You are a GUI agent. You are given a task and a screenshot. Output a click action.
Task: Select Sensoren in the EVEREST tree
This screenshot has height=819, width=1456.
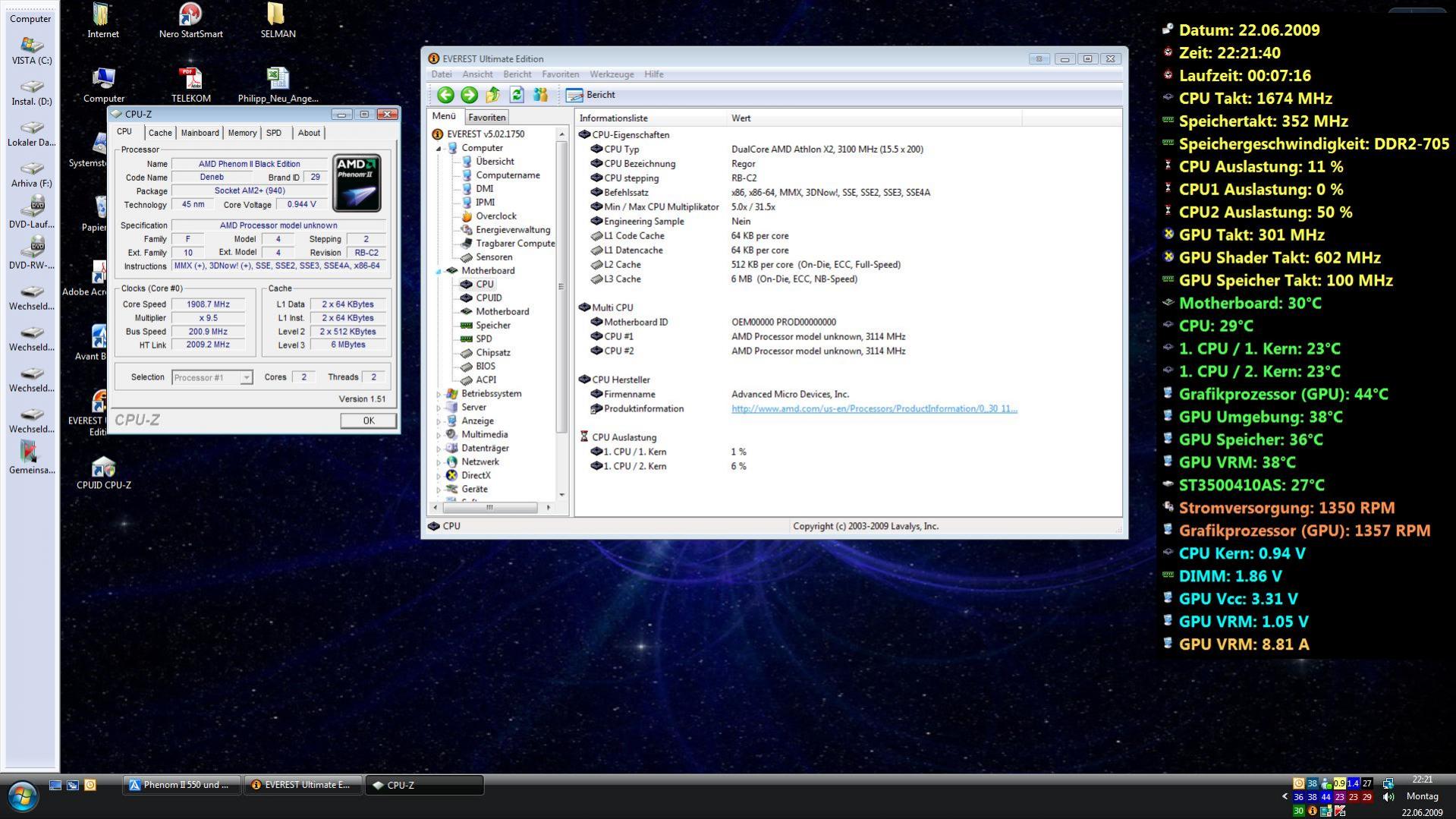(493, 257)
